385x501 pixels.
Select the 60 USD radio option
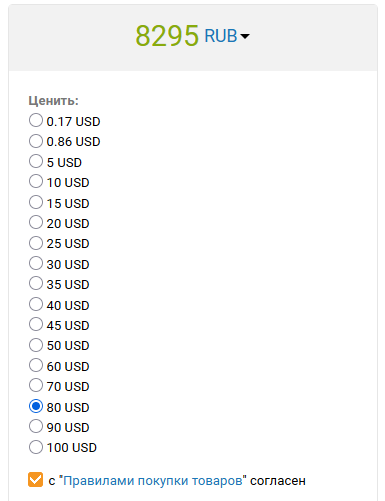coord(36,365)
